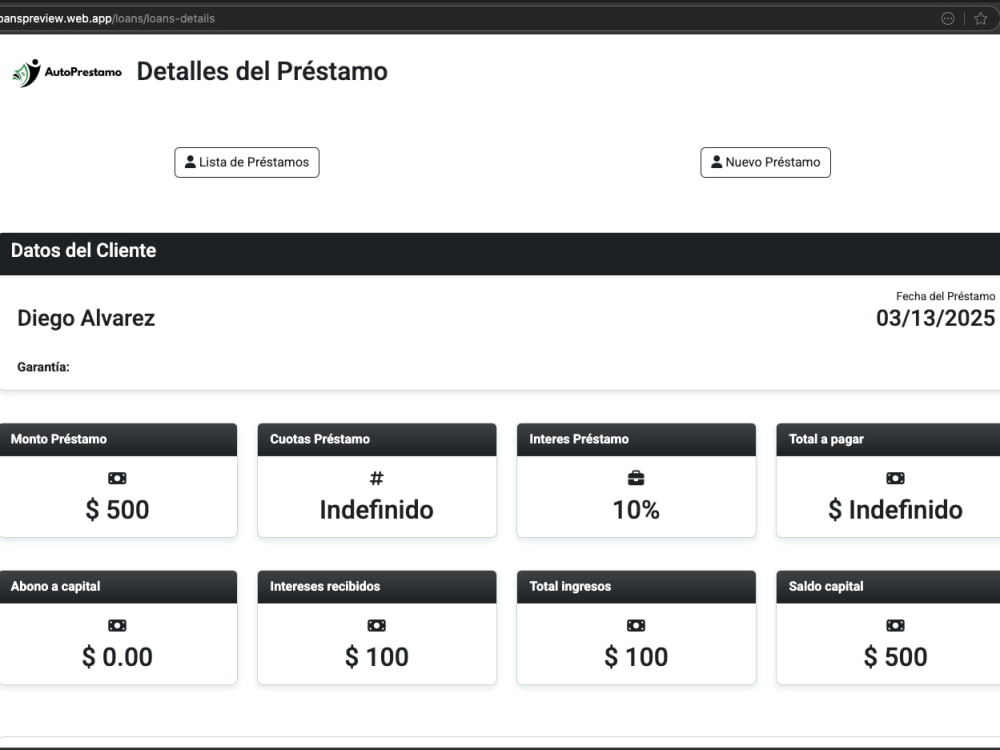Click the Detalles del Préstamo page title
1000x750 pixels.
(262, 71)
